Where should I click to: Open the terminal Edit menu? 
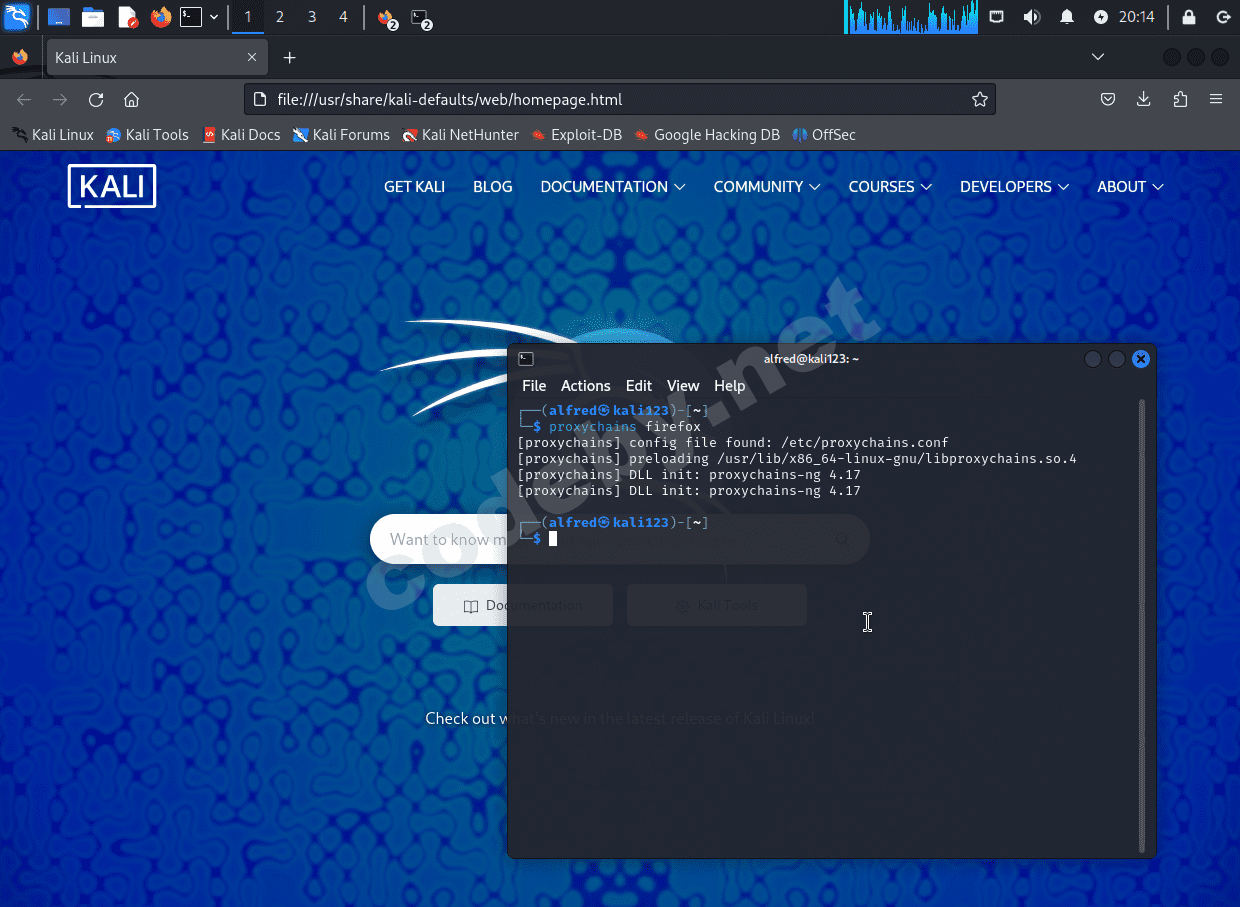pos(639,385)
